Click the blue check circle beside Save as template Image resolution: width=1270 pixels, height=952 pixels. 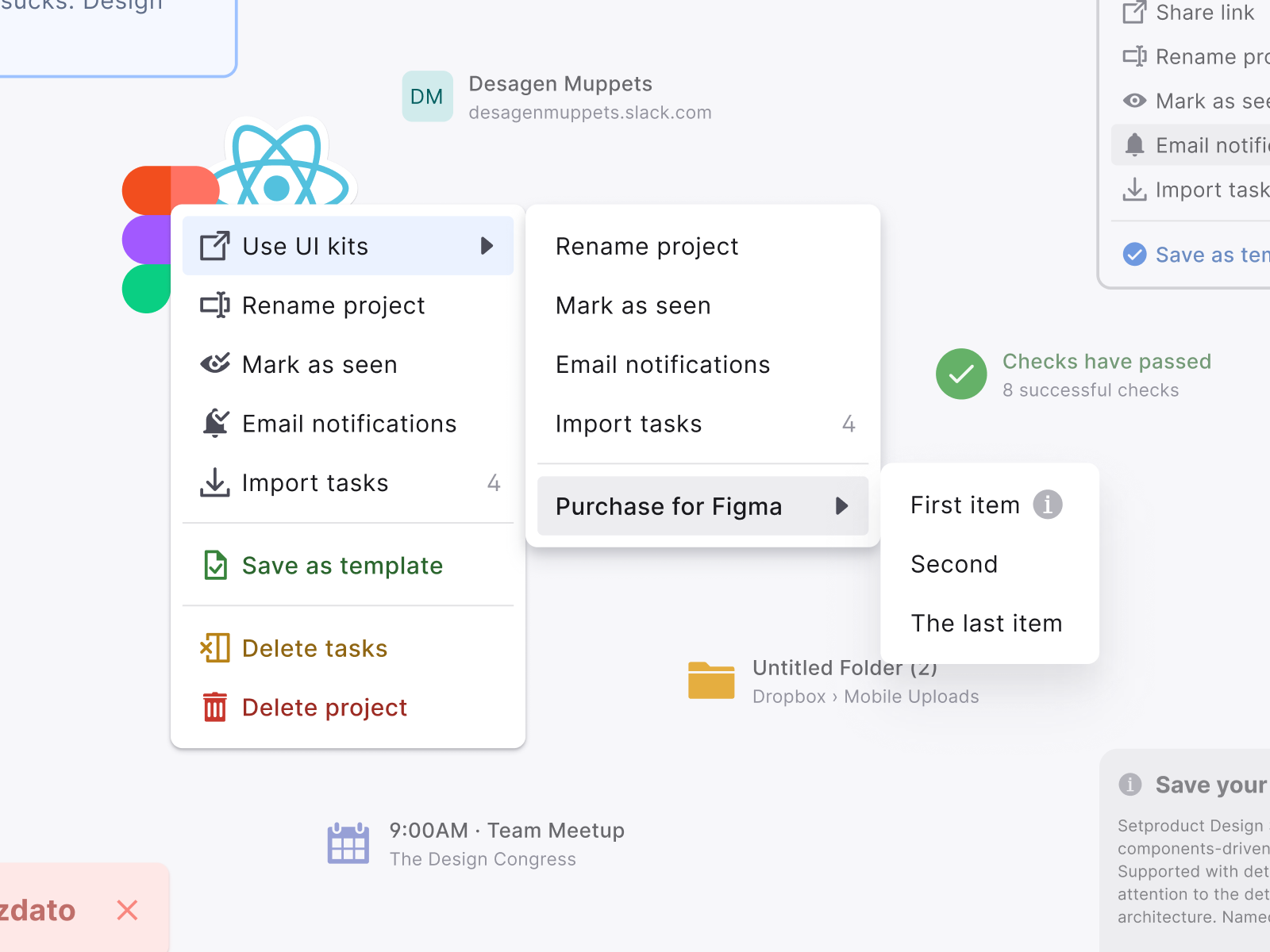[x=1135, y=254]
